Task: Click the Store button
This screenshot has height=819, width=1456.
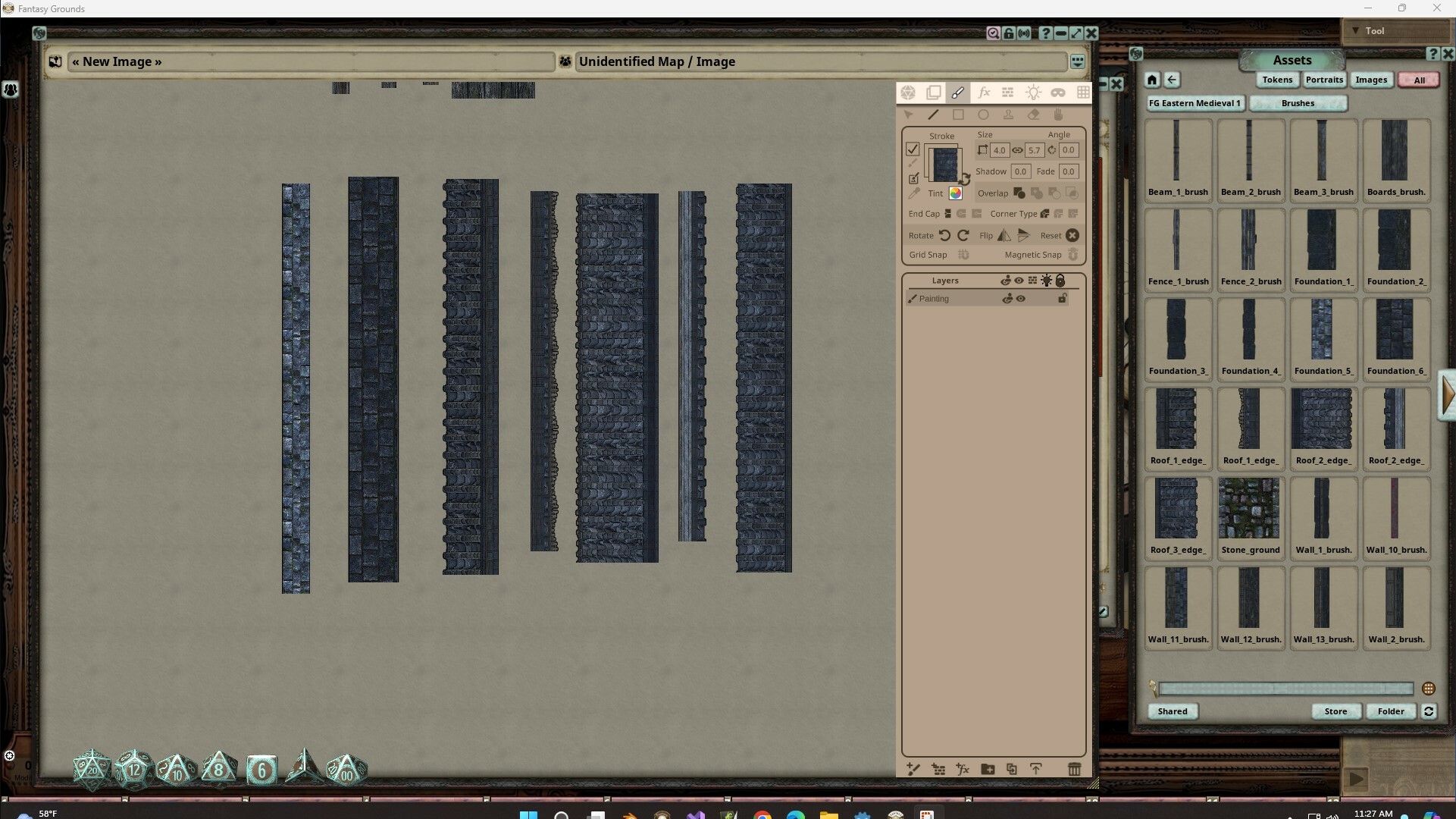Action: [x=1335, y=711]
